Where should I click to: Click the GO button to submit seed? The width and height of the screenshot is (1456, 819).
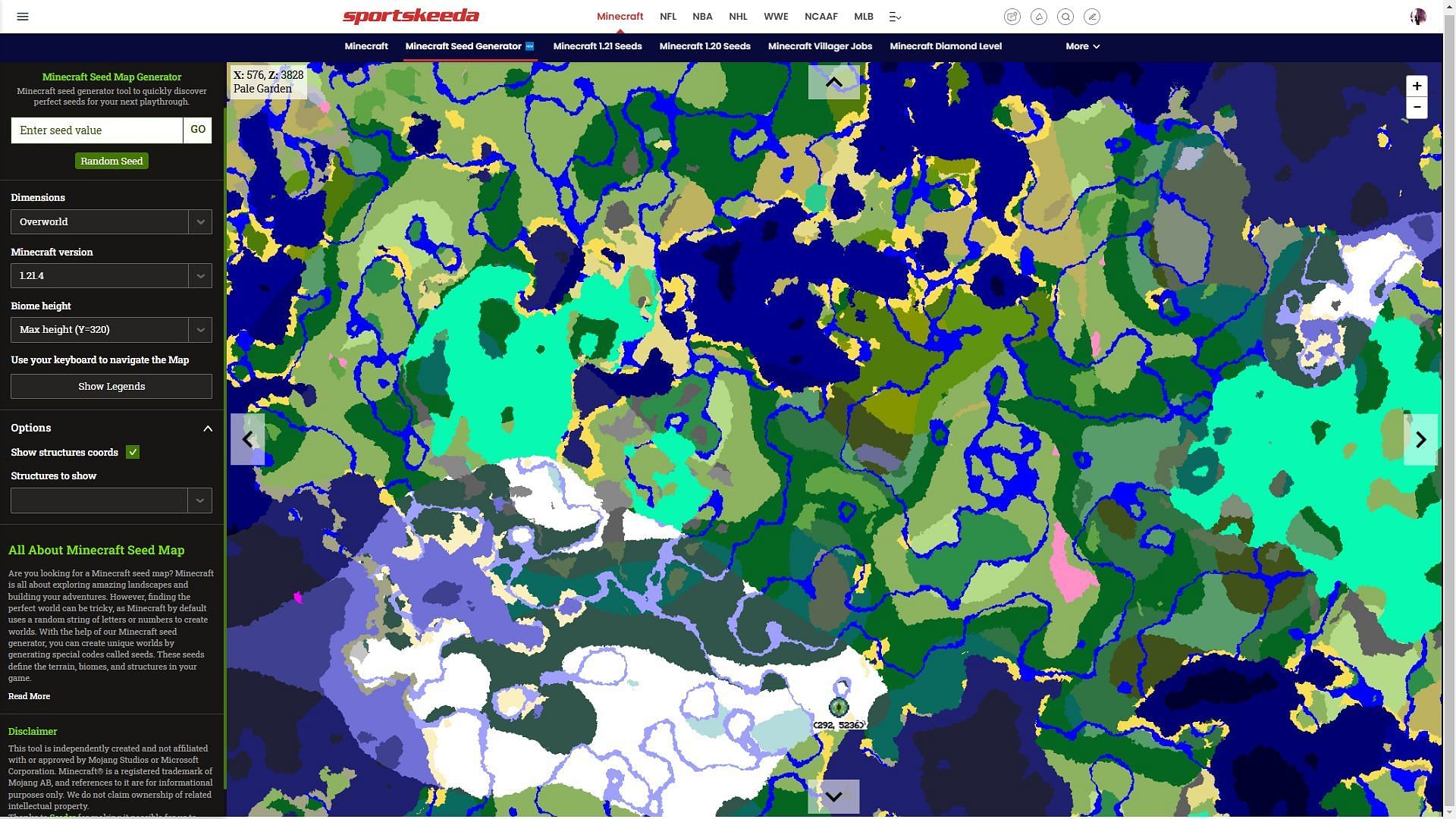coord(197,129)
